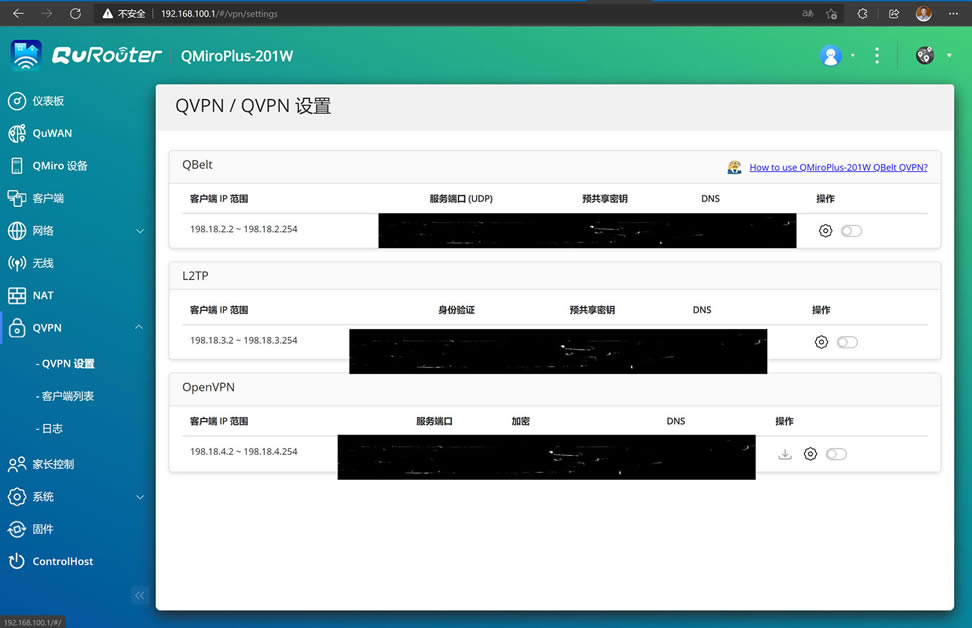This screenshot has width=972, height=628.
Task: Click the 不安全 security warning indicator
Action: pyautogui.click(x=124, y=14)
